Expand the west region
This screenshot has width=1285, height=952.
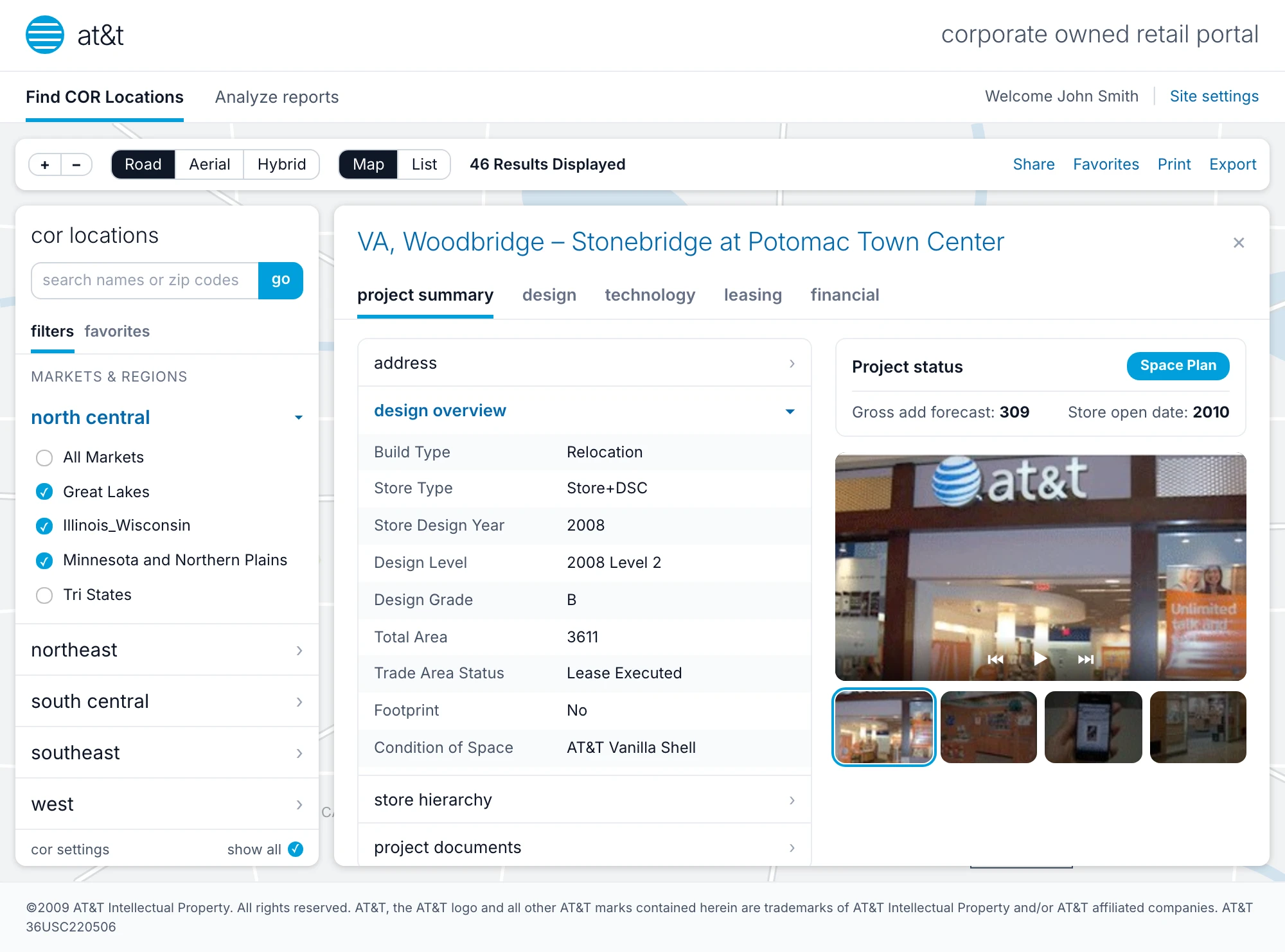click(167, 804)
